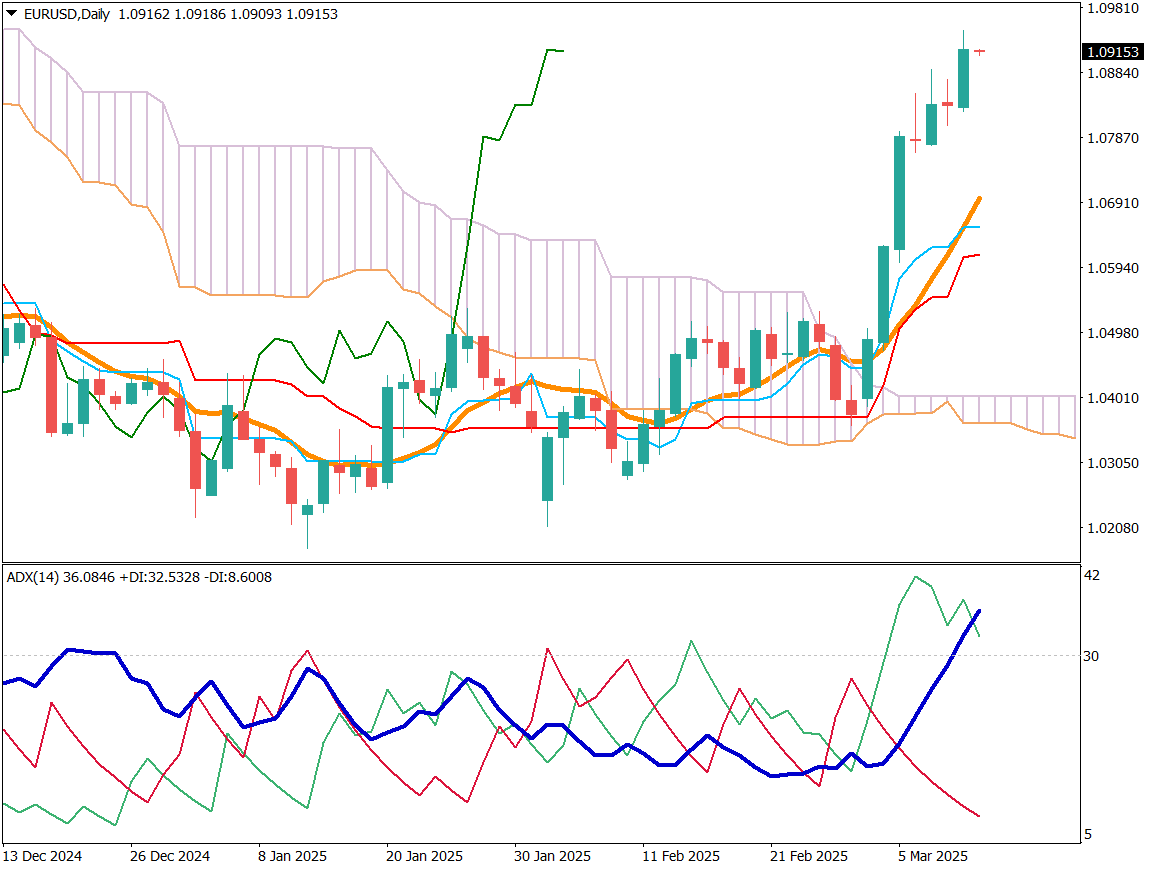Click the 5 Mar 2025 date label
The image size is (1152, 870).
tap(932, 857)
